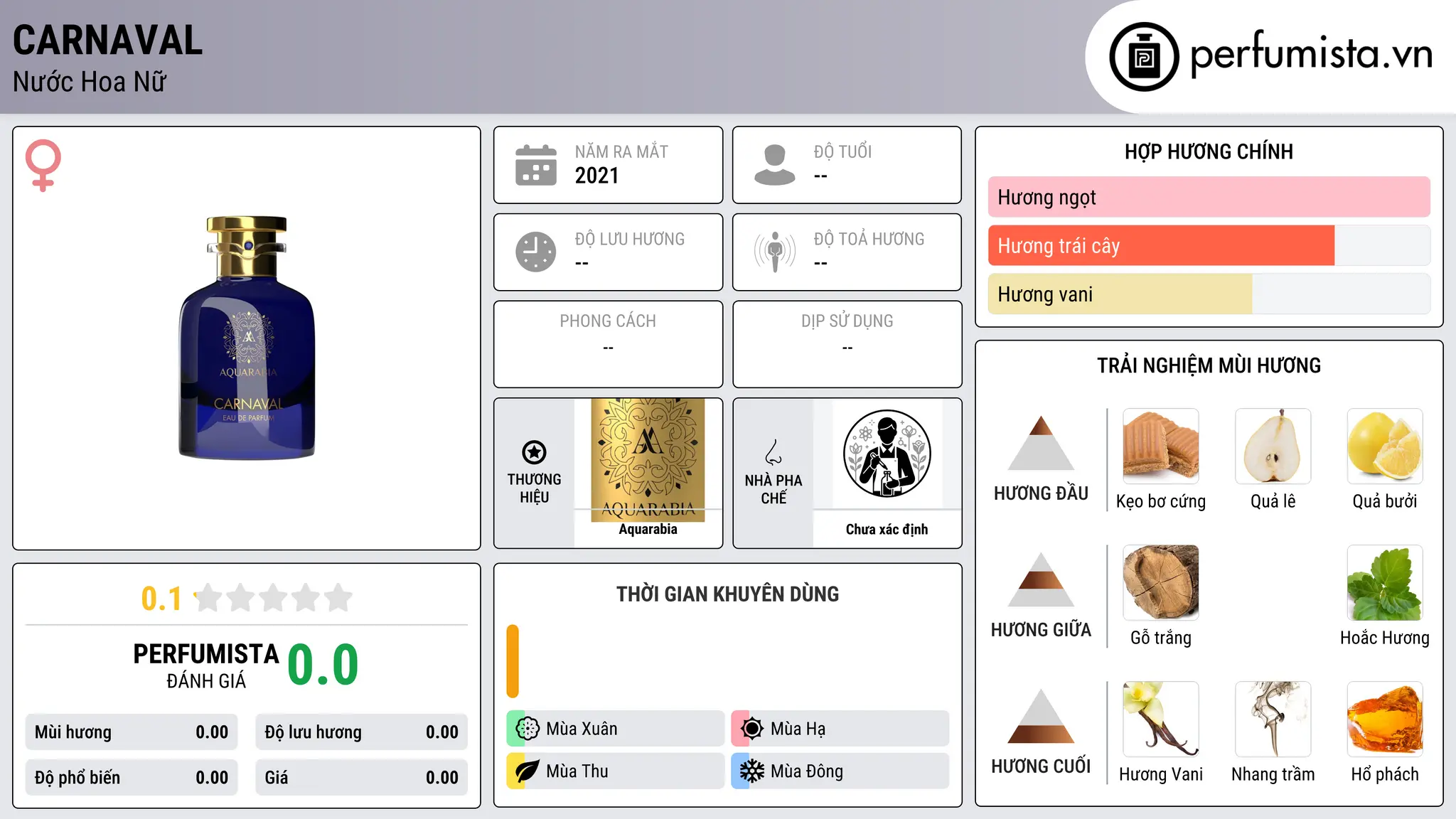Click the perfumista.vn perfume bottle logo icon
This screenshot has height=819, width=1456.
1144,57
